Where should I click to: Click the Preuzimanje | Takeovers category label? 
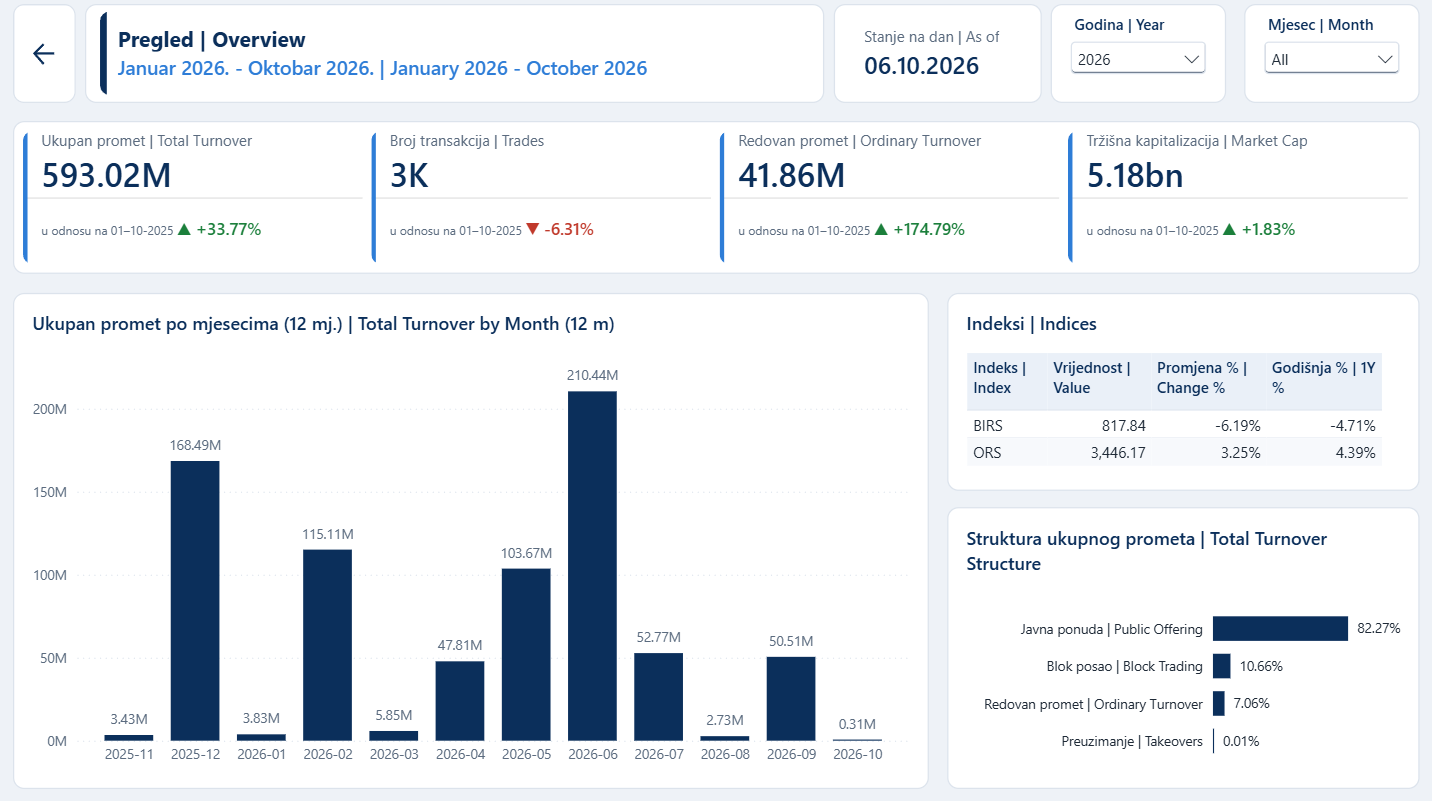(x=1132, y=741)
